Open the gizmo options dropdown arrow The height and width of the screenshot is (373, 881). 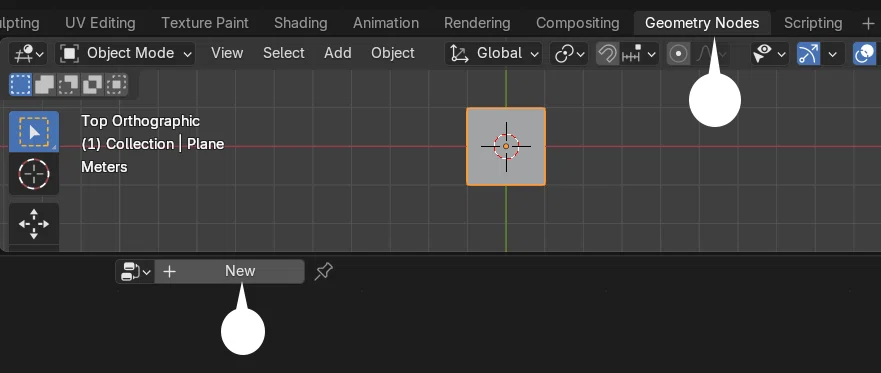coord(833,54)
